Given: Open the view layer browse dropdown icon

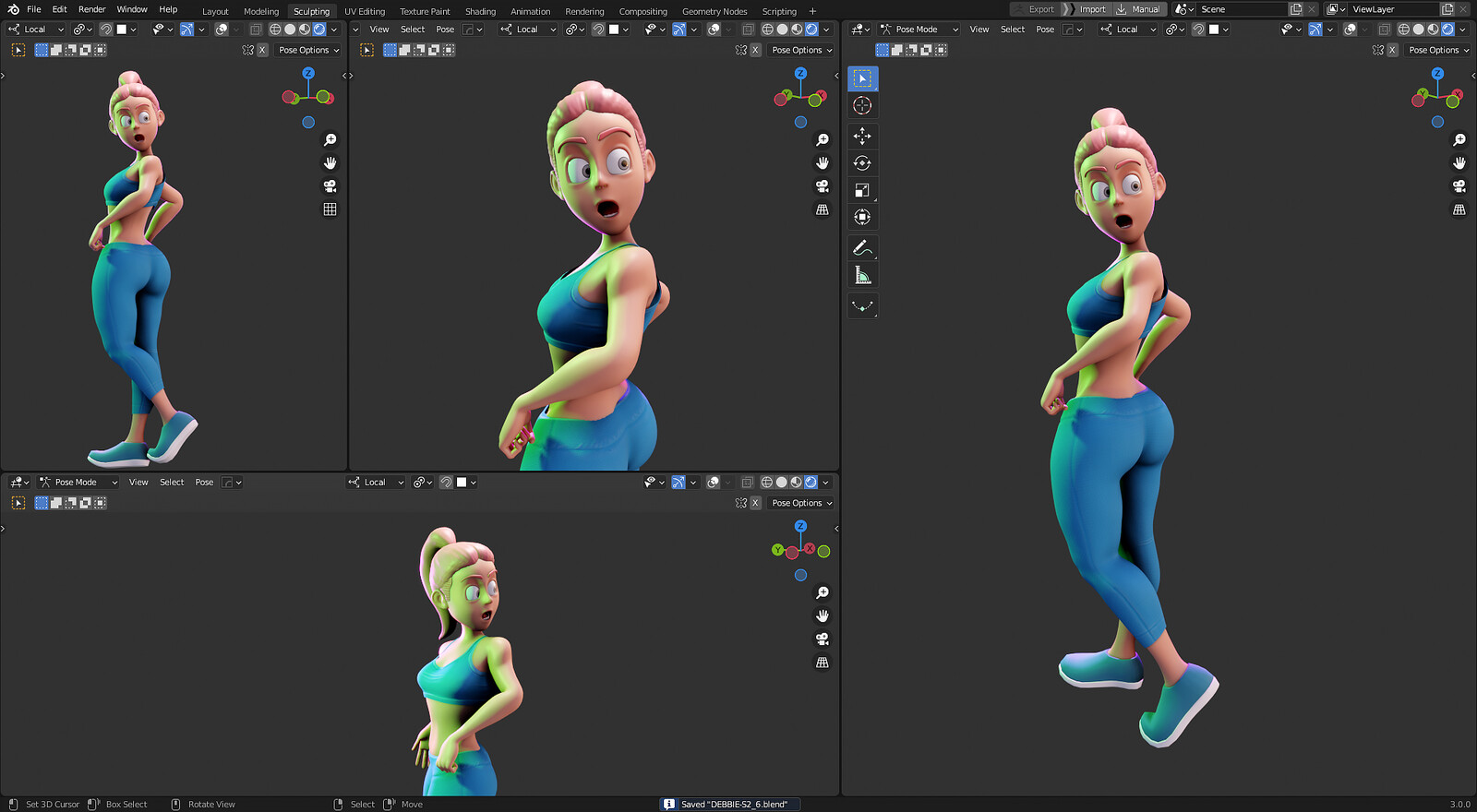Looking at the screenshot, I should coord(1334,9).
